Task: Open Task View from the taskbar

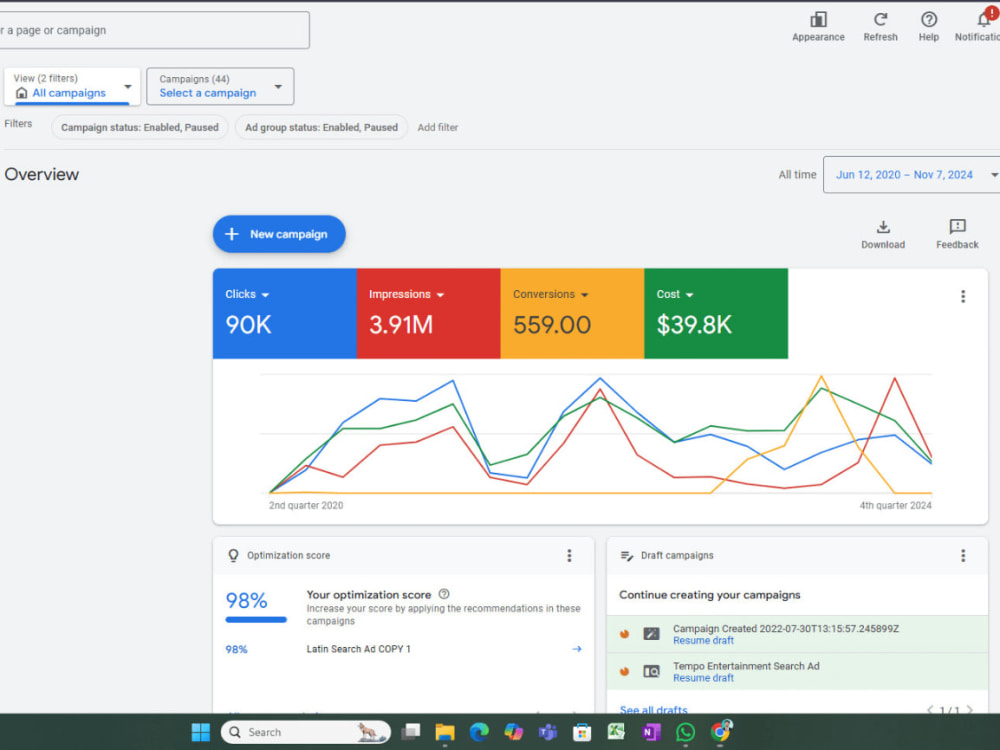Action: (x=411, y=732)
